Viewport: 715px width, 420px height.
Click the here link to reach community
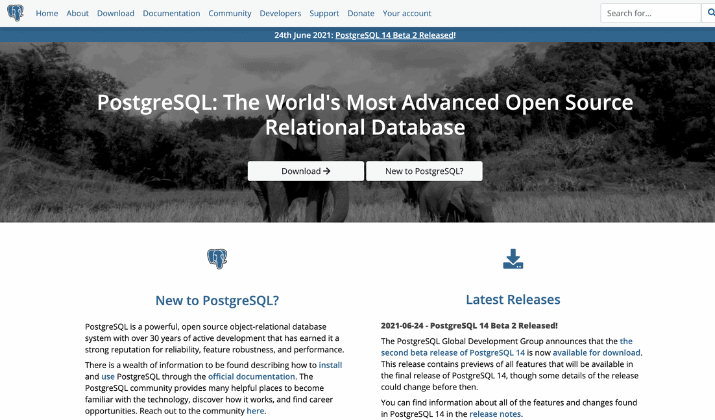255,411
